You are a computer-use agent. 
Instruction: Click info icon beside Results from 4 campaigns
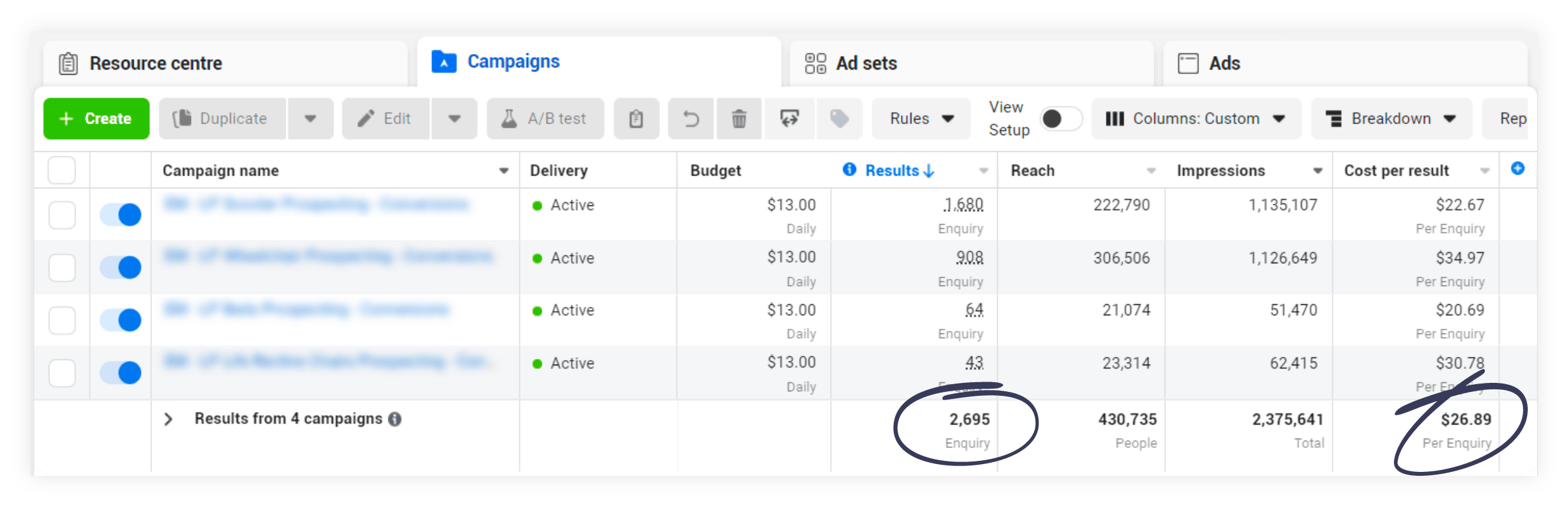click(x=395, y=419)
